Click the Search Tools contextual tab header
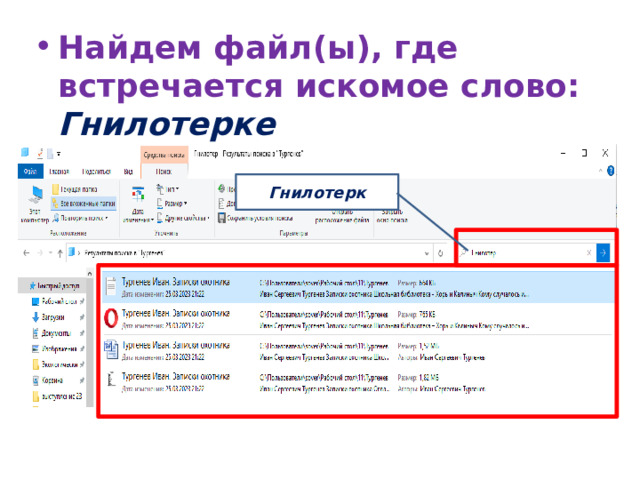The image size is (640, 480). (x=164, y=155)
